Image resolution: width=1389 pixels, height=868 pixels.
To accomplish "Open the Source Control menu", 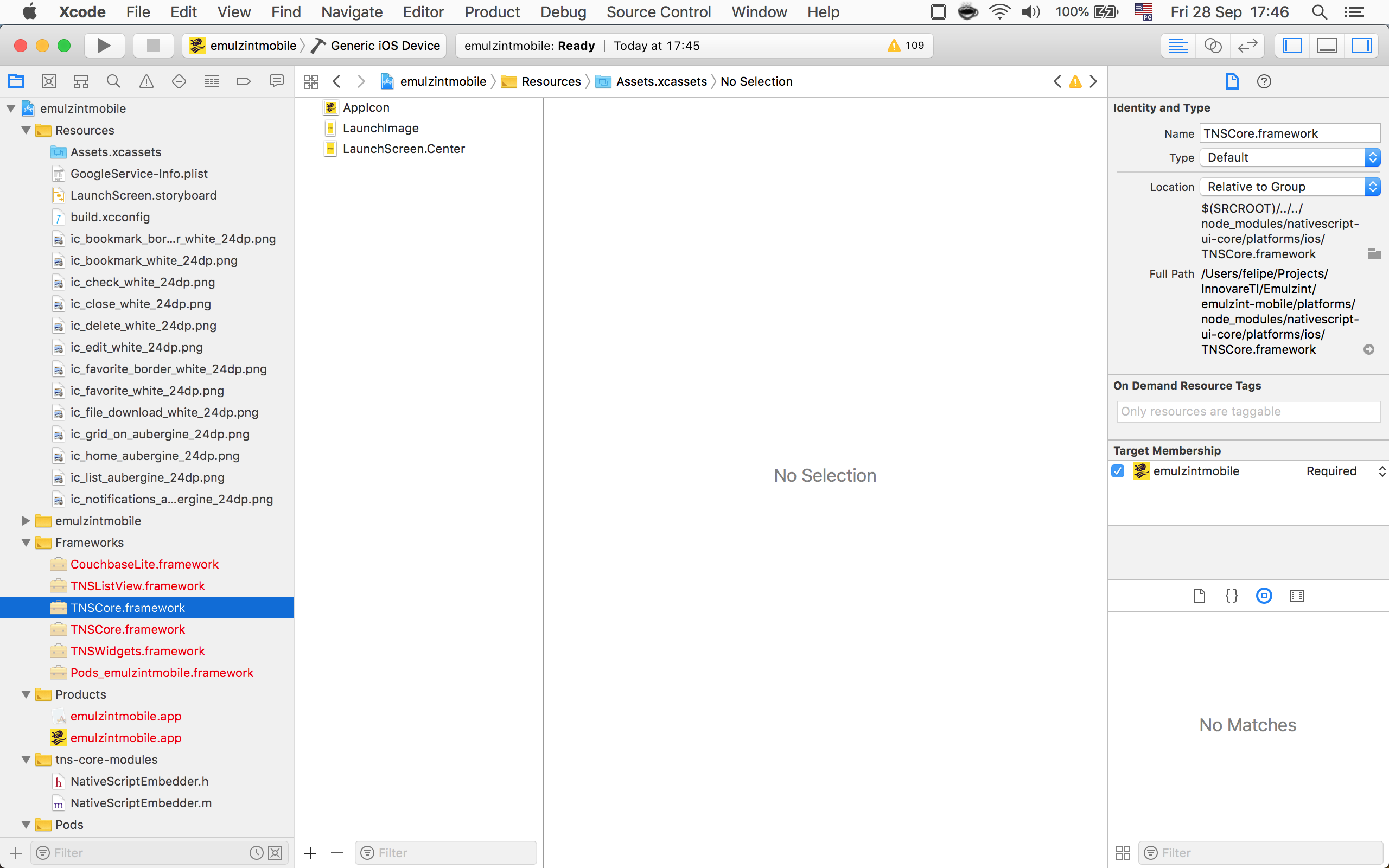I will [x=658, y=12].
